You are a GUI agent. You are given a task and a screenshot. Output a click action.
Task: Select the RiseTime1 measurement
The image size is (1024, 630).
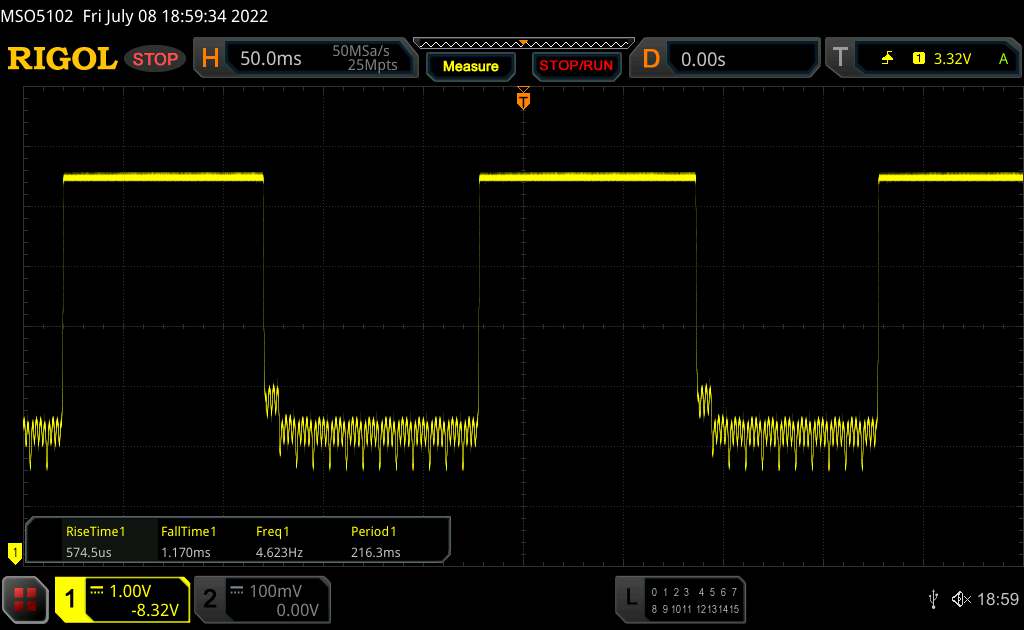tap(95, 531)
